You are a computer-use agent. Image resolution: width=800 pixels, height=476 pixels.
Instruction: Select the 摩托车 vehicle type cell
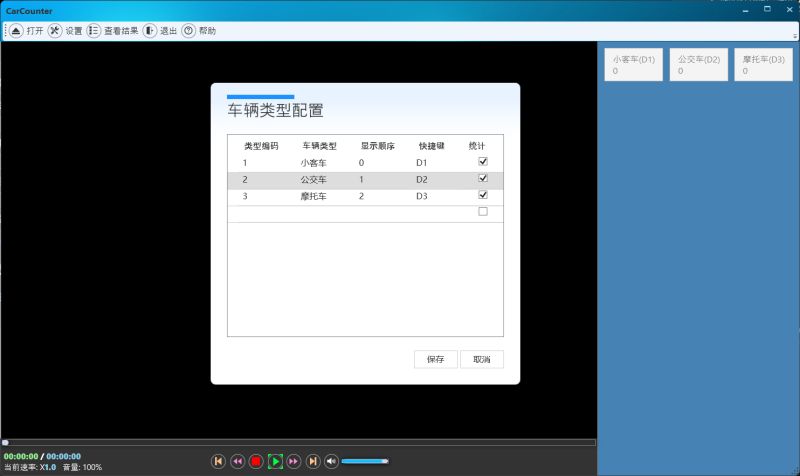click(313, 196)
